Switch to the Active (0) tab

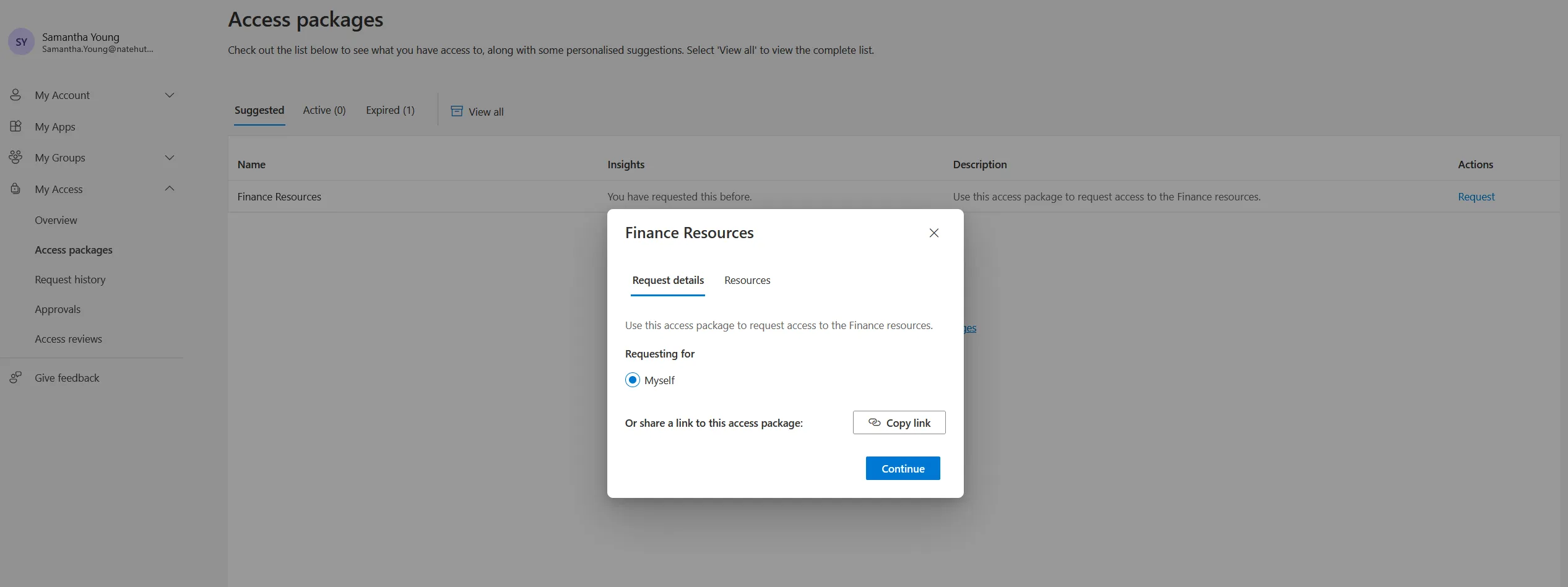(x=324, y=110)
